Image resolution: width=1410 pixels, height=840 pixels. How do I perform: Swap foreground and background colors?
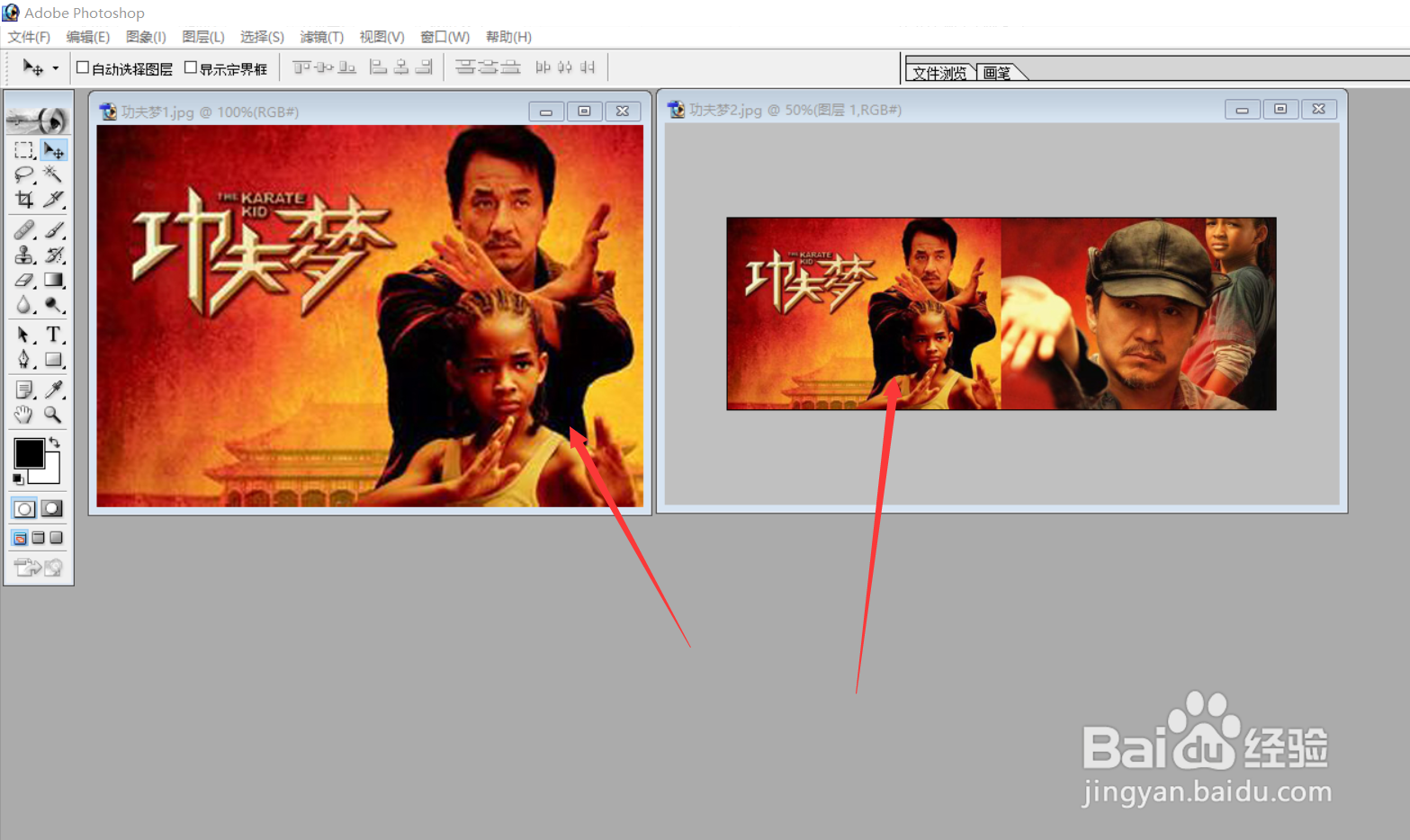pyautogui.click(x=55, y=442)
